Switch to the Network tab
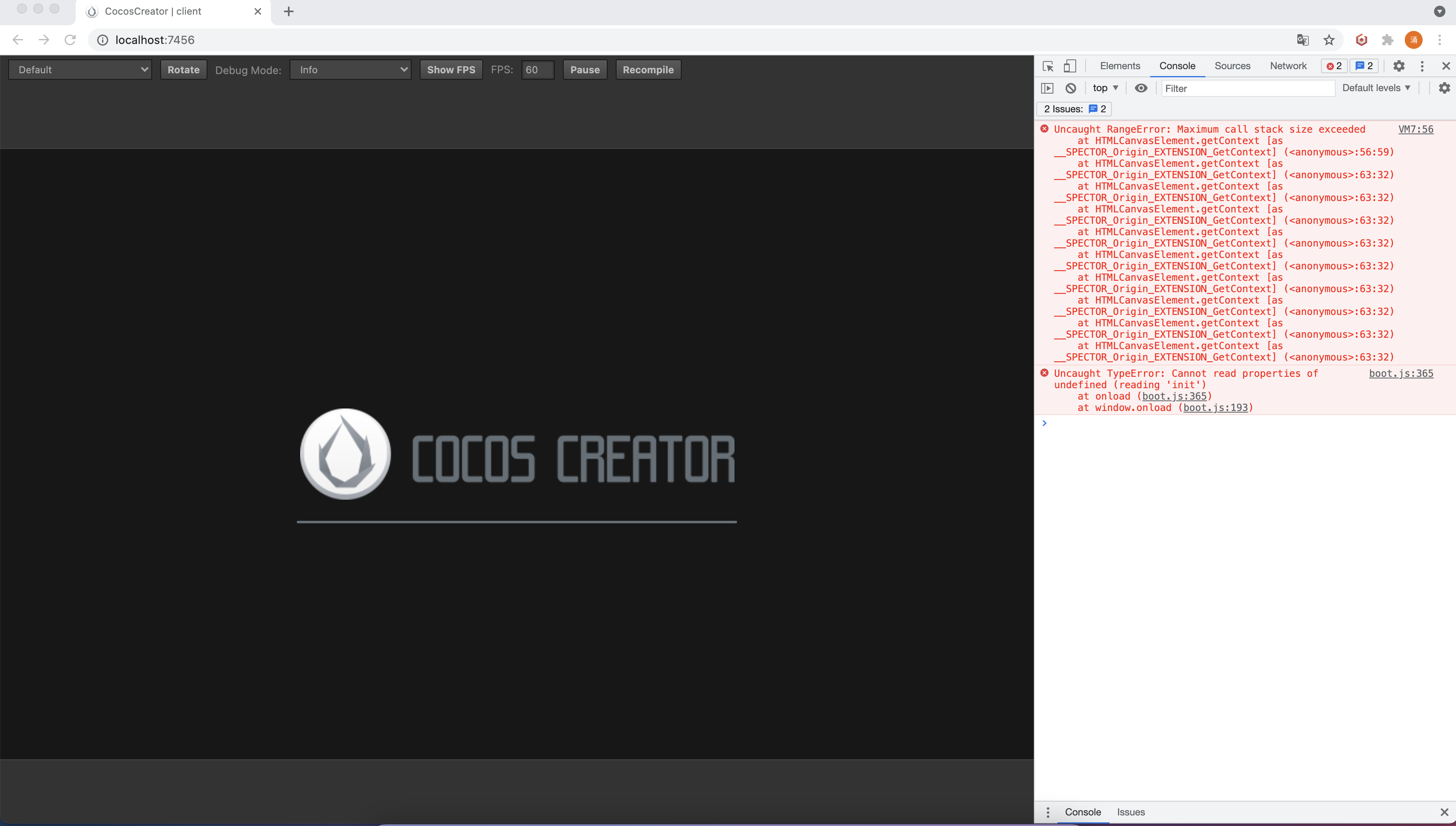Screen dimensions: 1456x826 [1288, 66]
